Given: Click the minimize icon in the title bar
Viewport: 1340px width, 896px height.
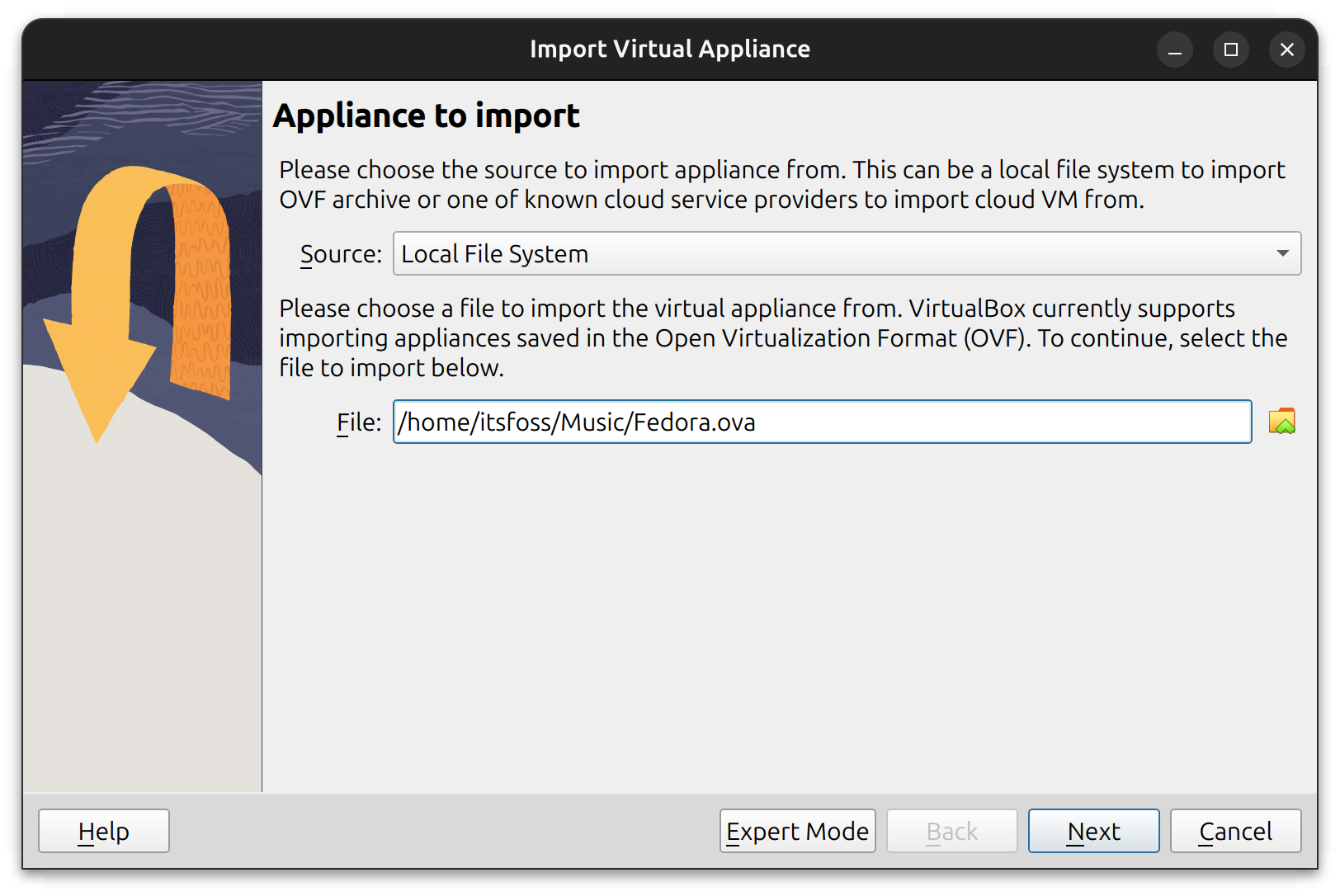Looking at the screenshot, I should (x=1175, y=50).
